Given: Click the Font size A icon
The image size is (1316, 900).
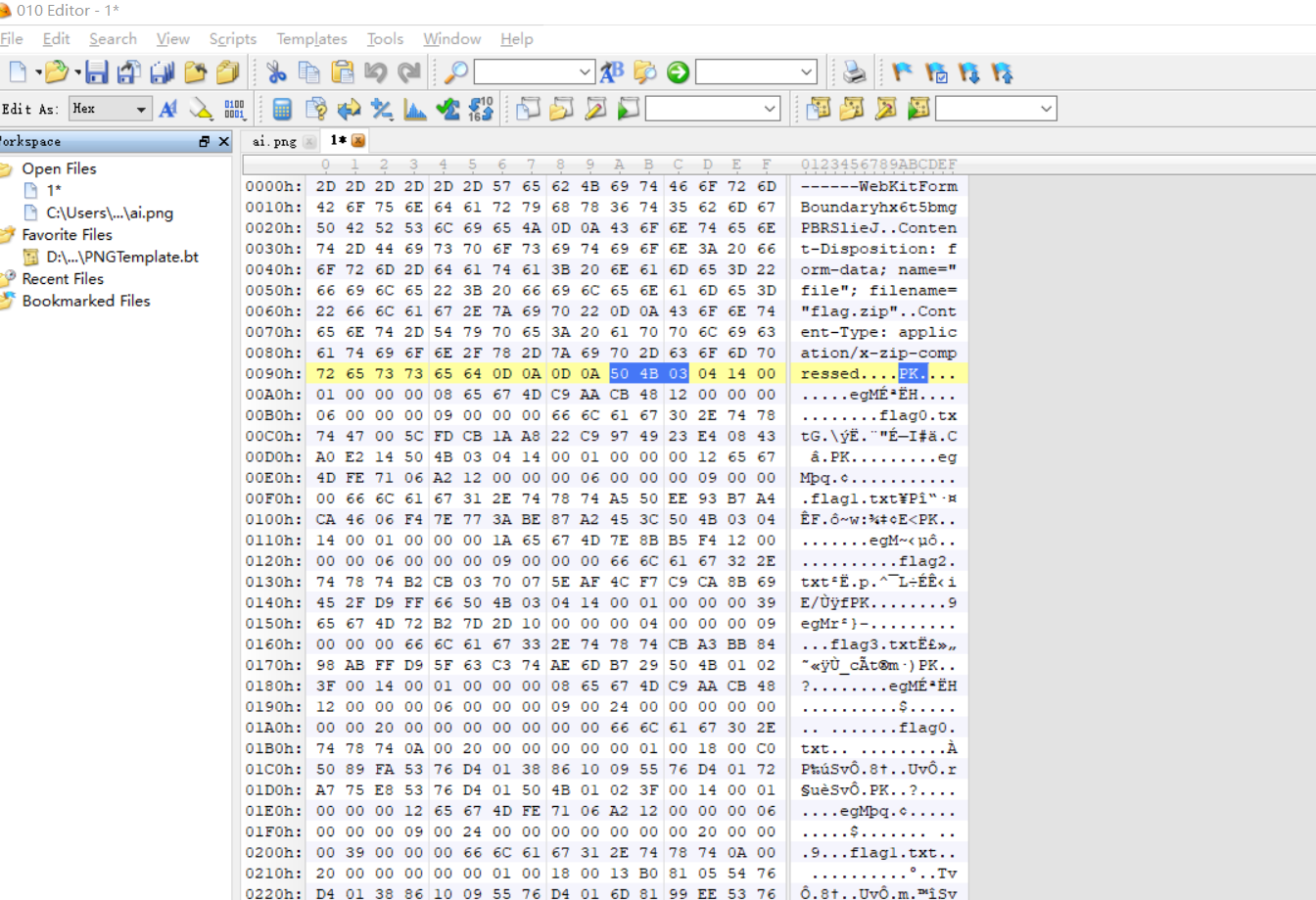Looking at the screenshot, I should [x=168, y=109].
